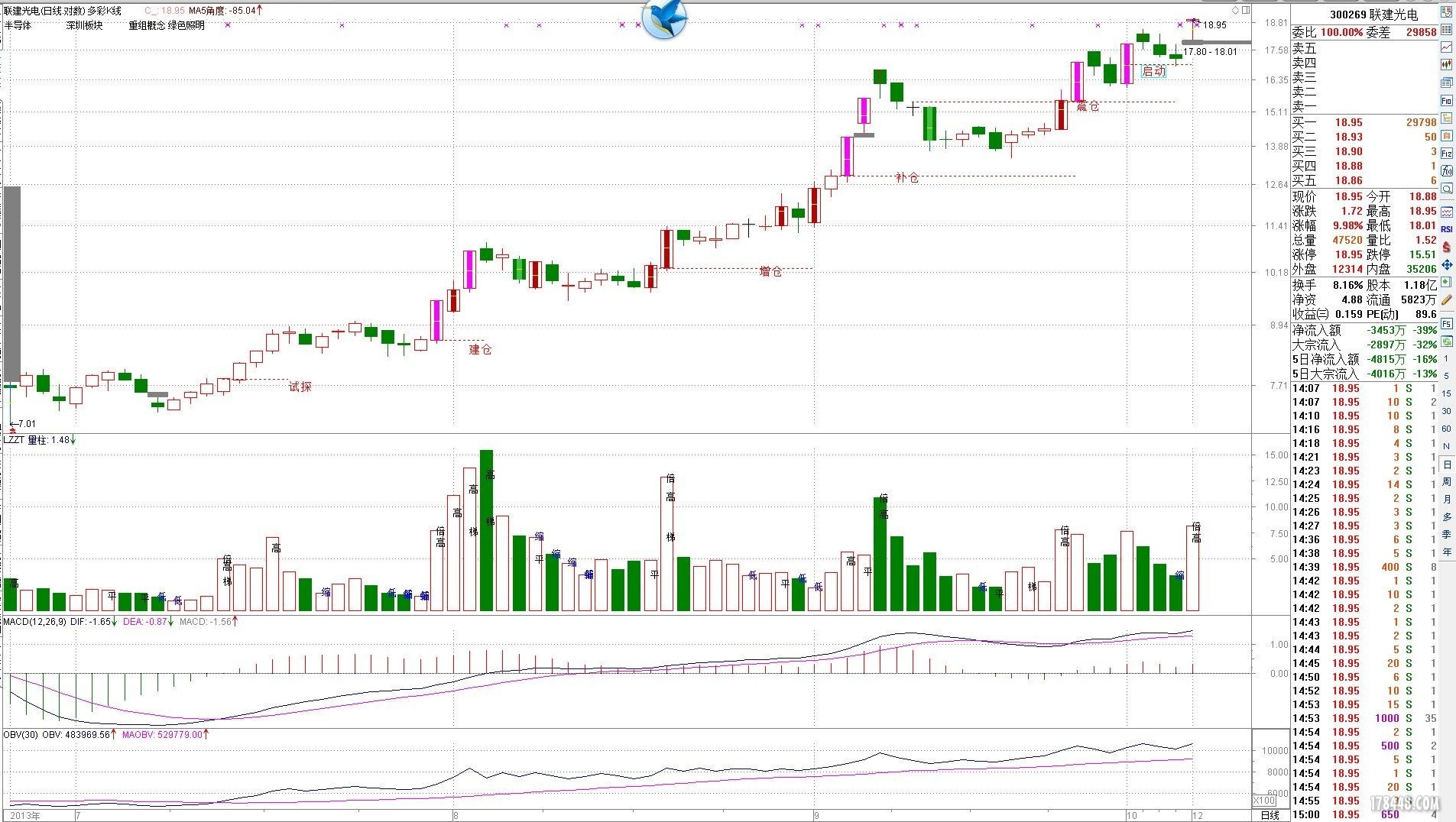Switch to 5-minute period
The height and width of the screenshot is (822, 1456).
click(1446, 376)
